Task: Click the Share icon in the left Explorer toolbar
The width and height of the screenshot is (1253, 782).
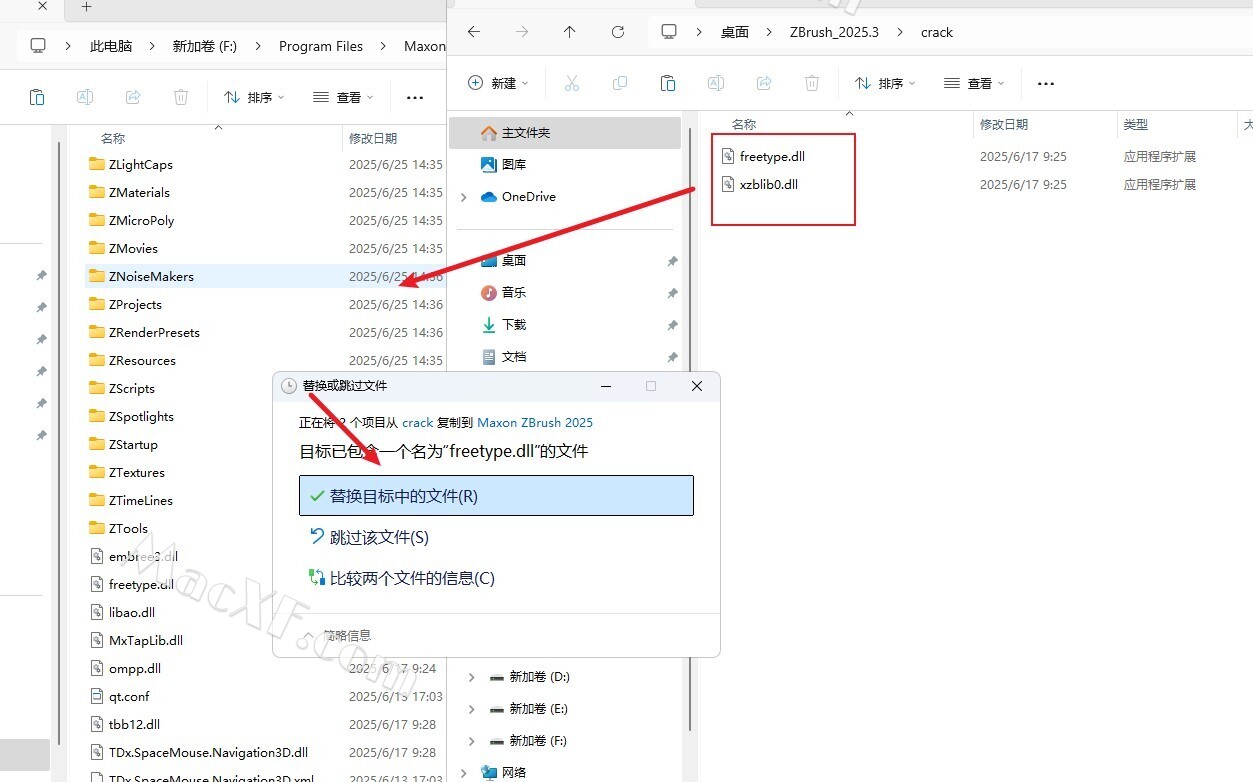Action: (x=133, y=97)
